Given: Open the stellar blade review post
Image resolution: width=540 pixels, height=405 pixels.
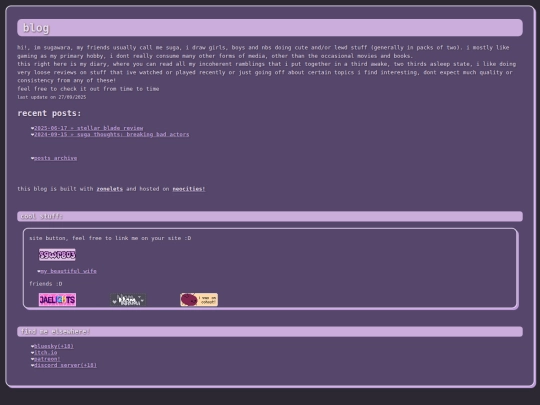Looking at the screenshot, I should tap(89, 128).
